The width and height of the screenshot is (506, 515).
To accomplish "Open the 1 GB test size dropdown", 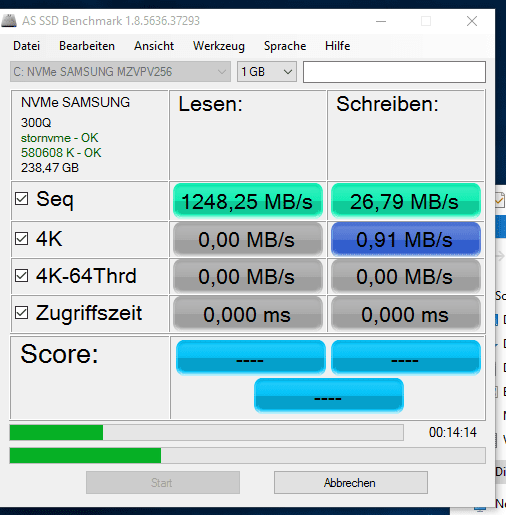I will click(267, 72).
